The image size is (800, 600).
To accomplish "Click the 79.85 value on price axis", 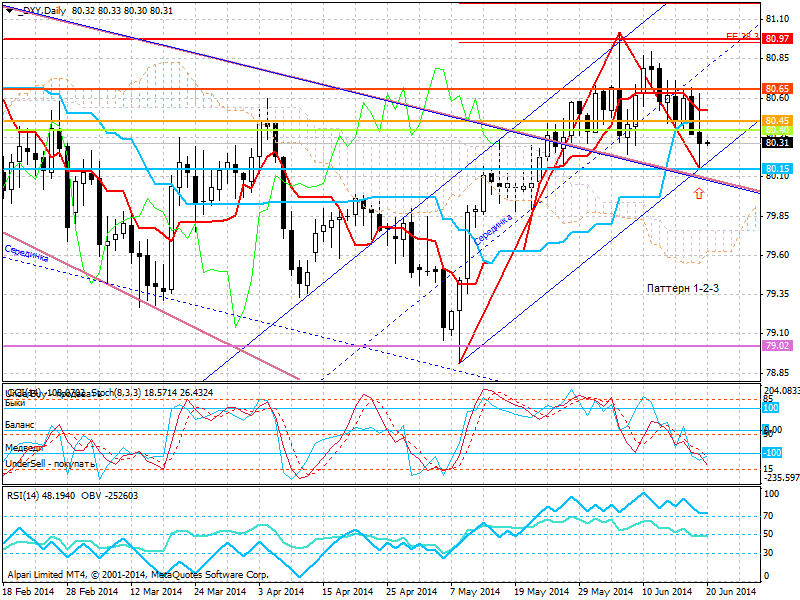I will (778, 215).
